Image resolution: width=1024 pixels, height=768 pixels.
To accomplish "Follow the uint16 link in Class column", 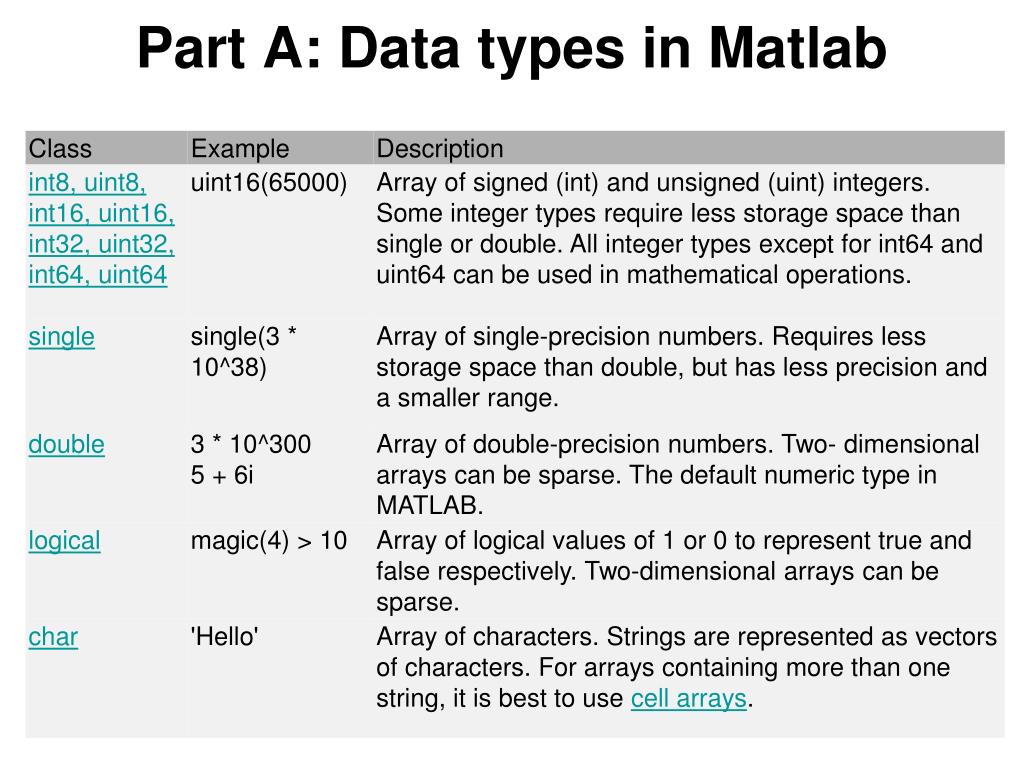I will (x=136, y=214).
